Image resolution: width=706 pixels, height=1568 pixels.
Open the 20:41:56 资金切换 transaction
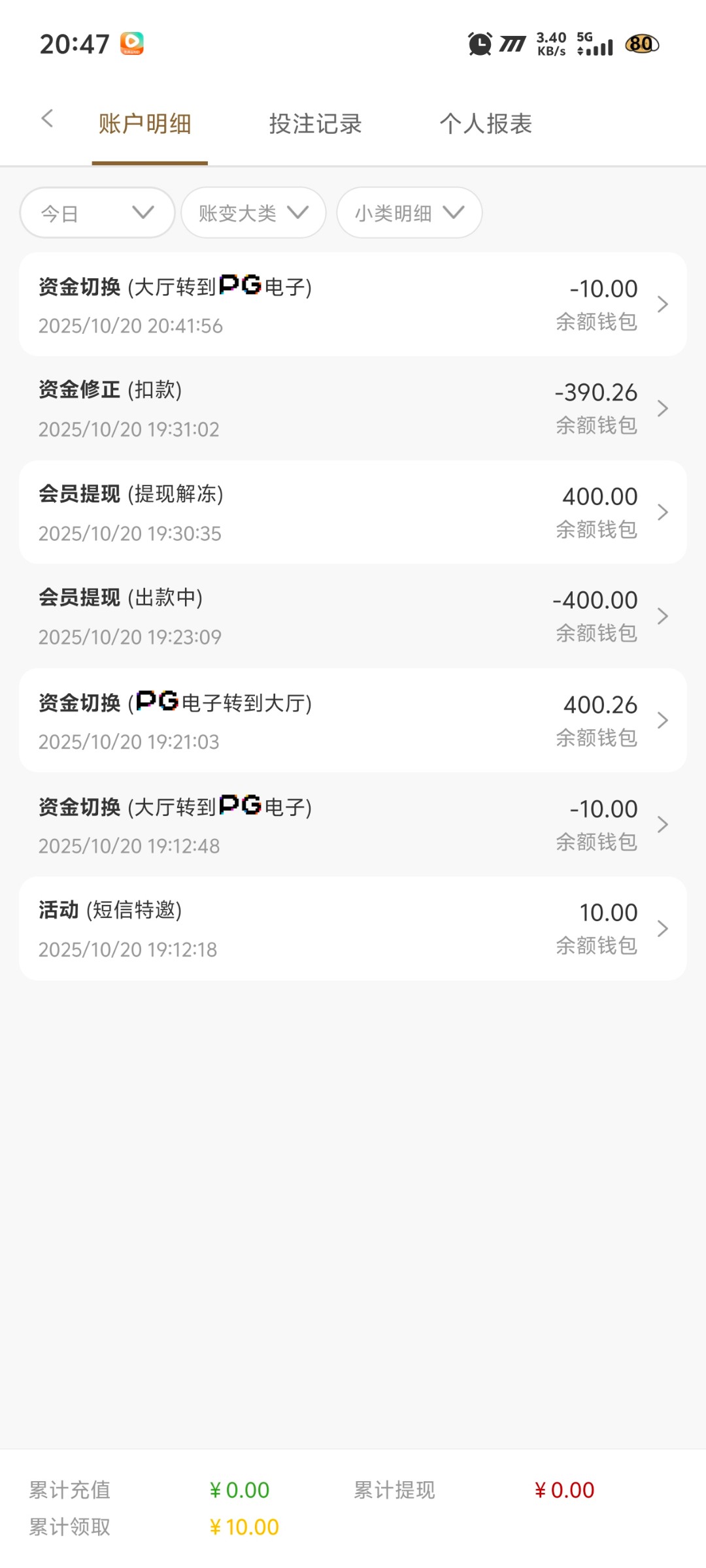(353, 304)
